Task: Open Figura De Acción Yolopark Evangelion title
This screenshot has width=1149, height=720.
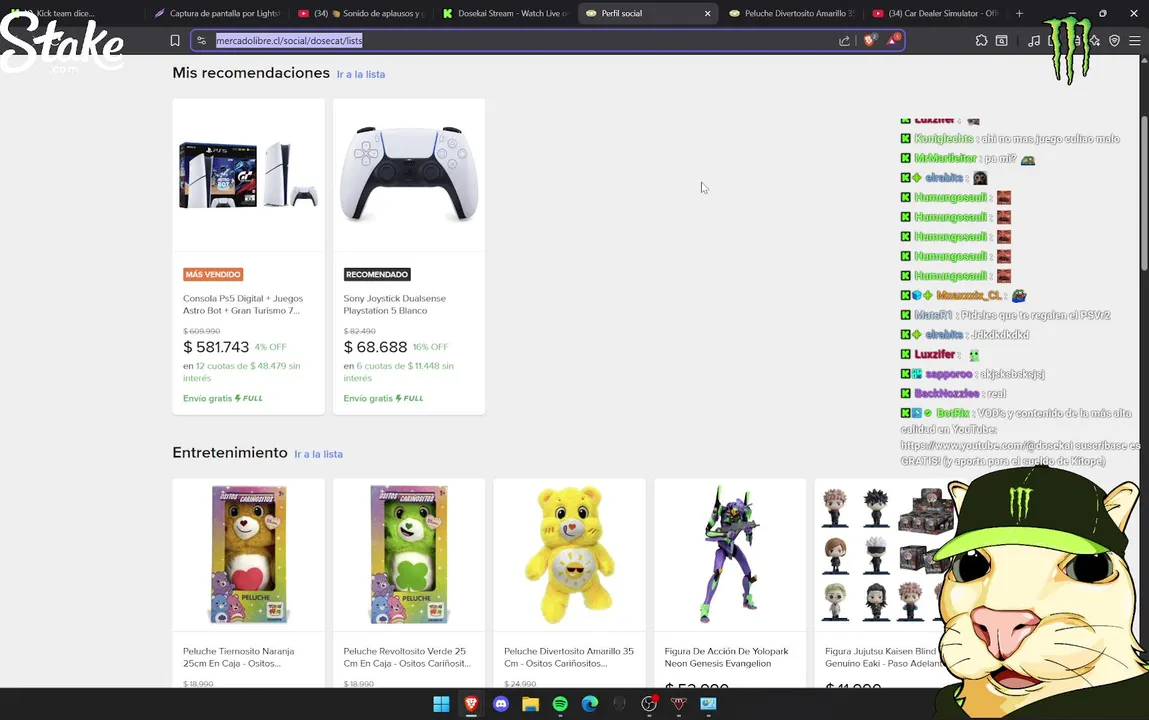Action: pos(726,657)
